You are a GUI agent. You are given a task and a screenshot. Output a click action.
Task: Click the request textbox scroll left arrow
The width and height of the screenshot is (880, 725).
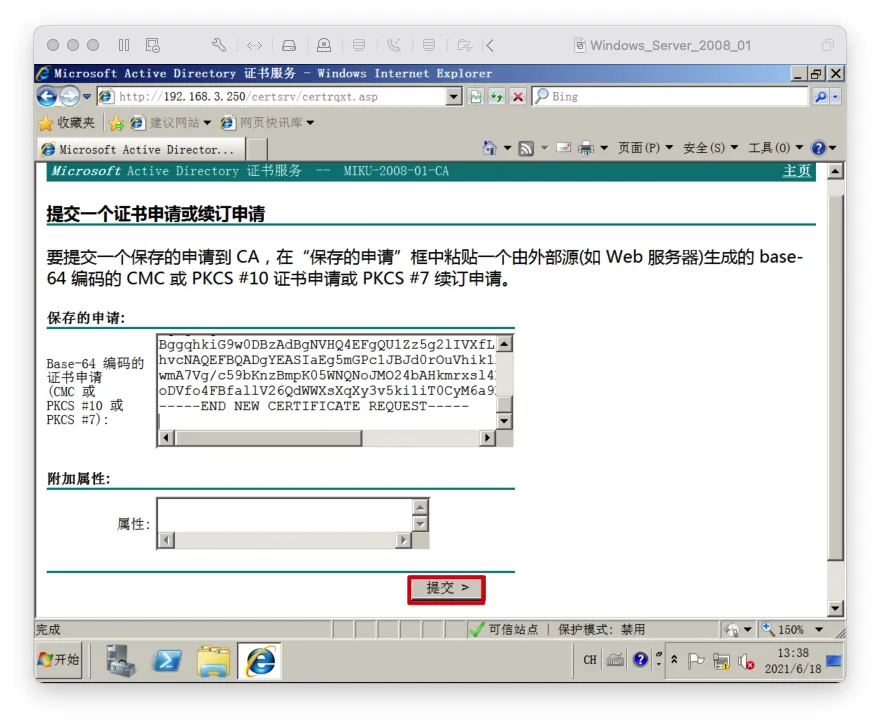click(166, 438)
